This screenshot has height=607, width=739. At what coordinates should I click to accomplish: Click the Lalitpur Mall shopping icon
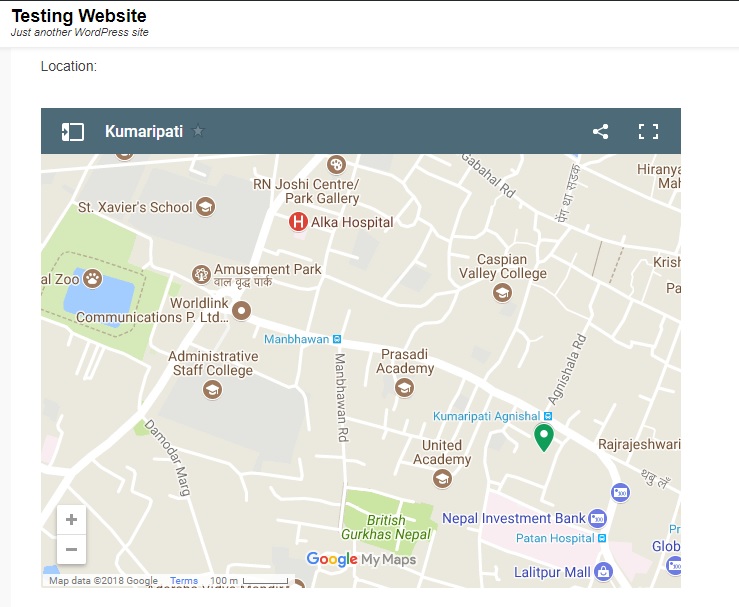[603, 572]
